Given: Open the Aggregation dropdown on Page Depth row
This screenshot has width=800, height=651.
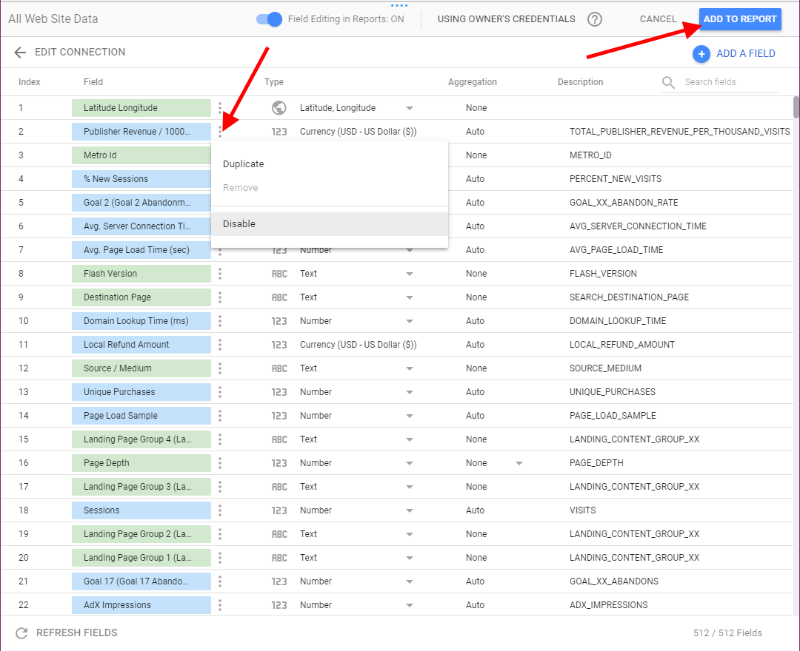Looking at the screenshot, I should tap(519, 462).
